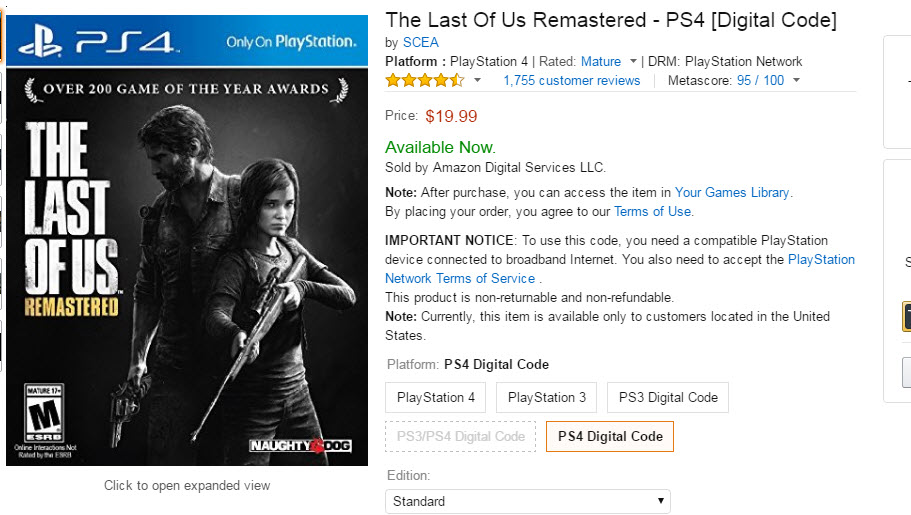Choose the unavailable PS3/PS4 Digital Code option

461,436
